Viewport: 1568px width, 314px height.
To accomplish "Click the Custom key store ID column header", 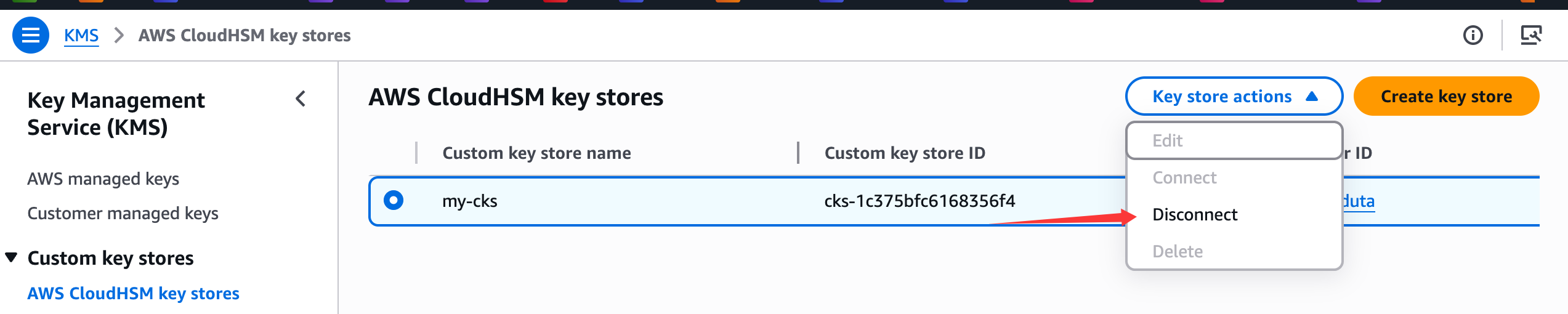I will point(904,153).
